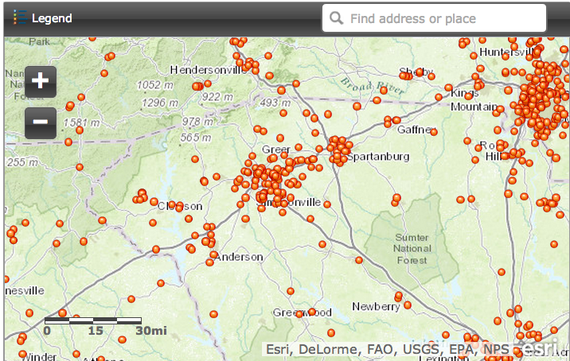Select the Spartanburg city label
Viewport: 570px width, 361px height.
coord(378,157)
